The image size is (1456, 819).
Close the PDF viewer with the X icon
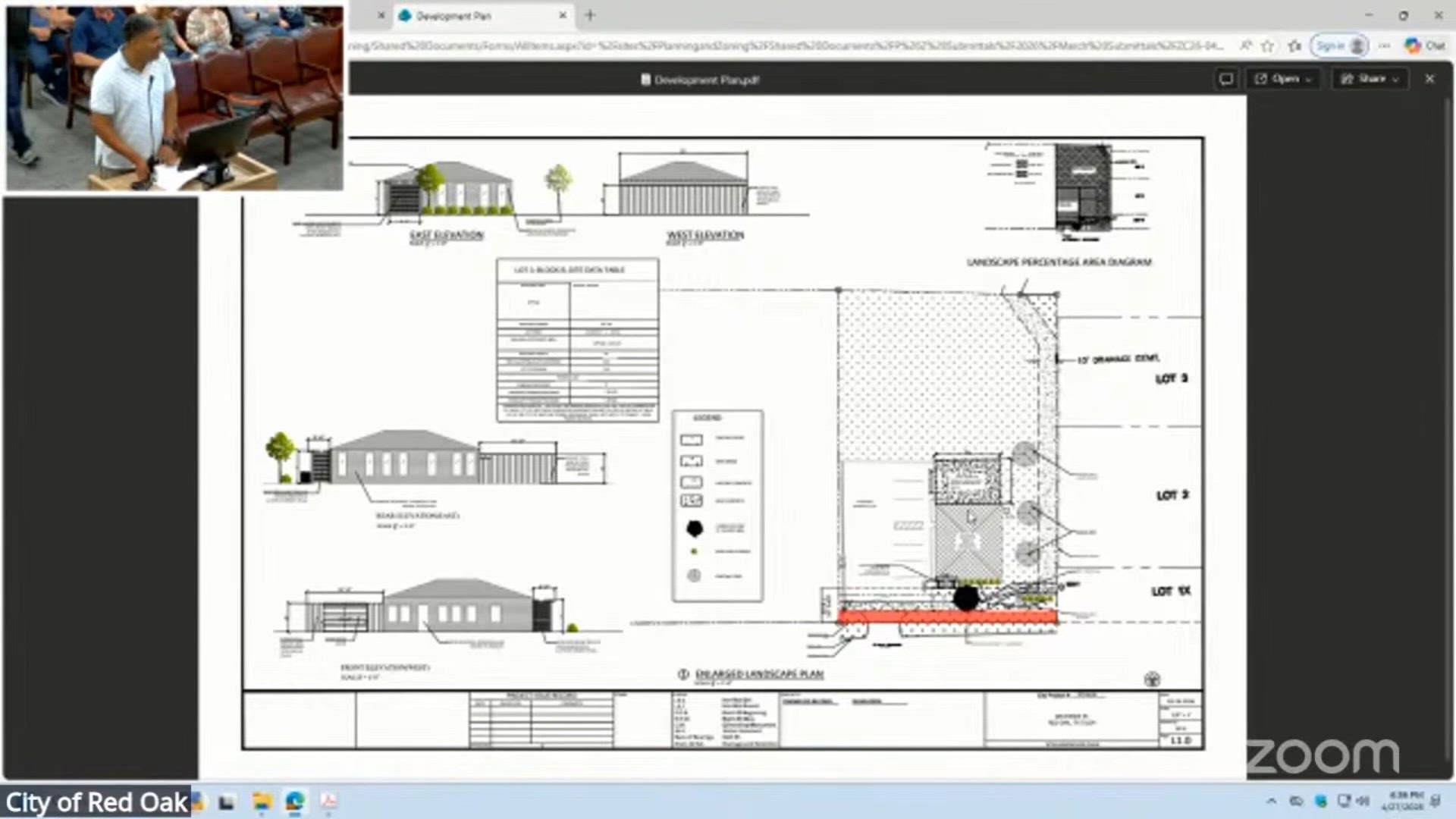click(1429, 79)
